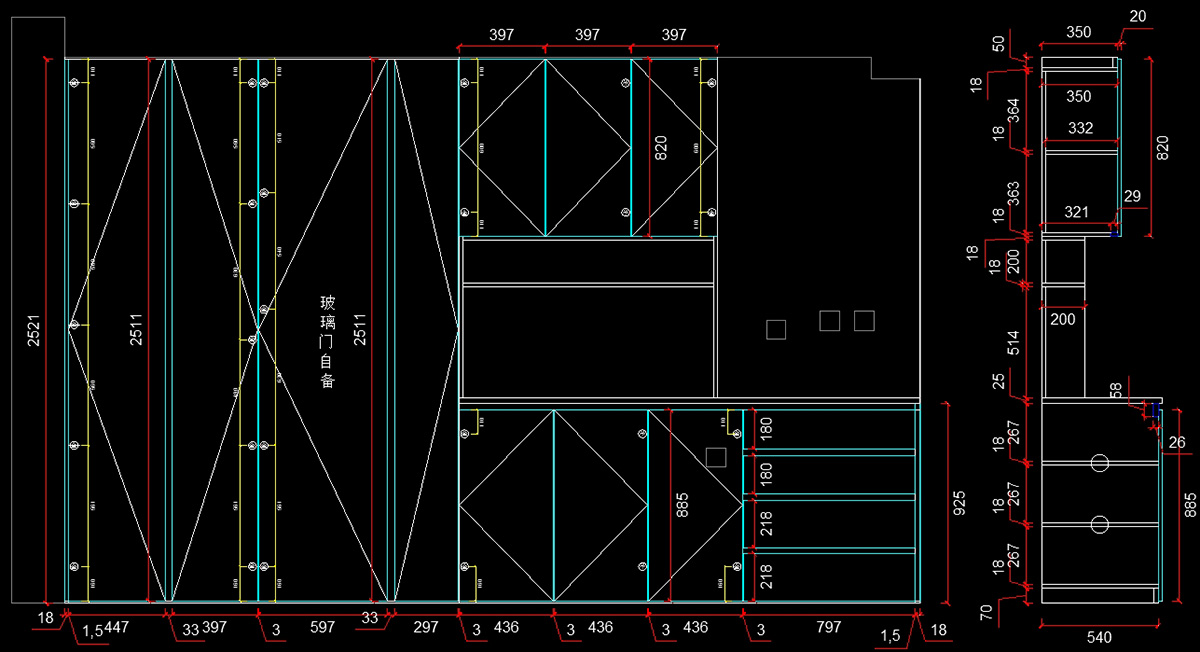Click the 540 depth dimension label

point(1099,637)
